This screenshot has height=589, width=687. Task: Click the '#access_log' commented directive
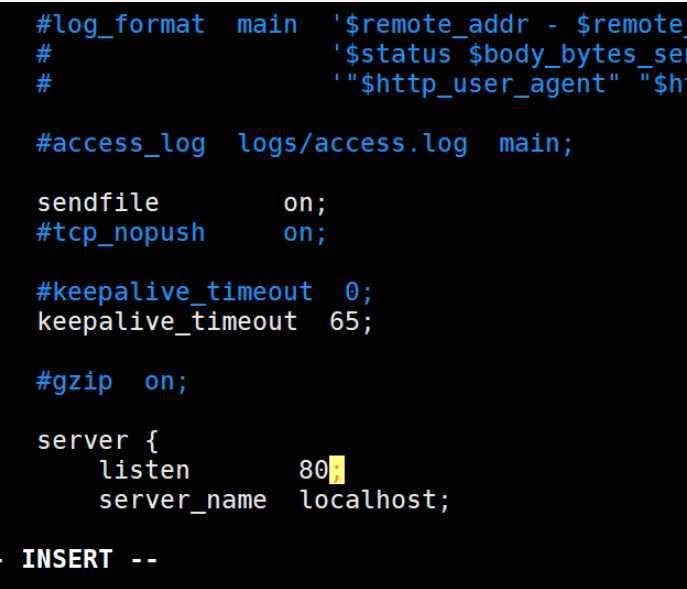(x=121, y=143)
